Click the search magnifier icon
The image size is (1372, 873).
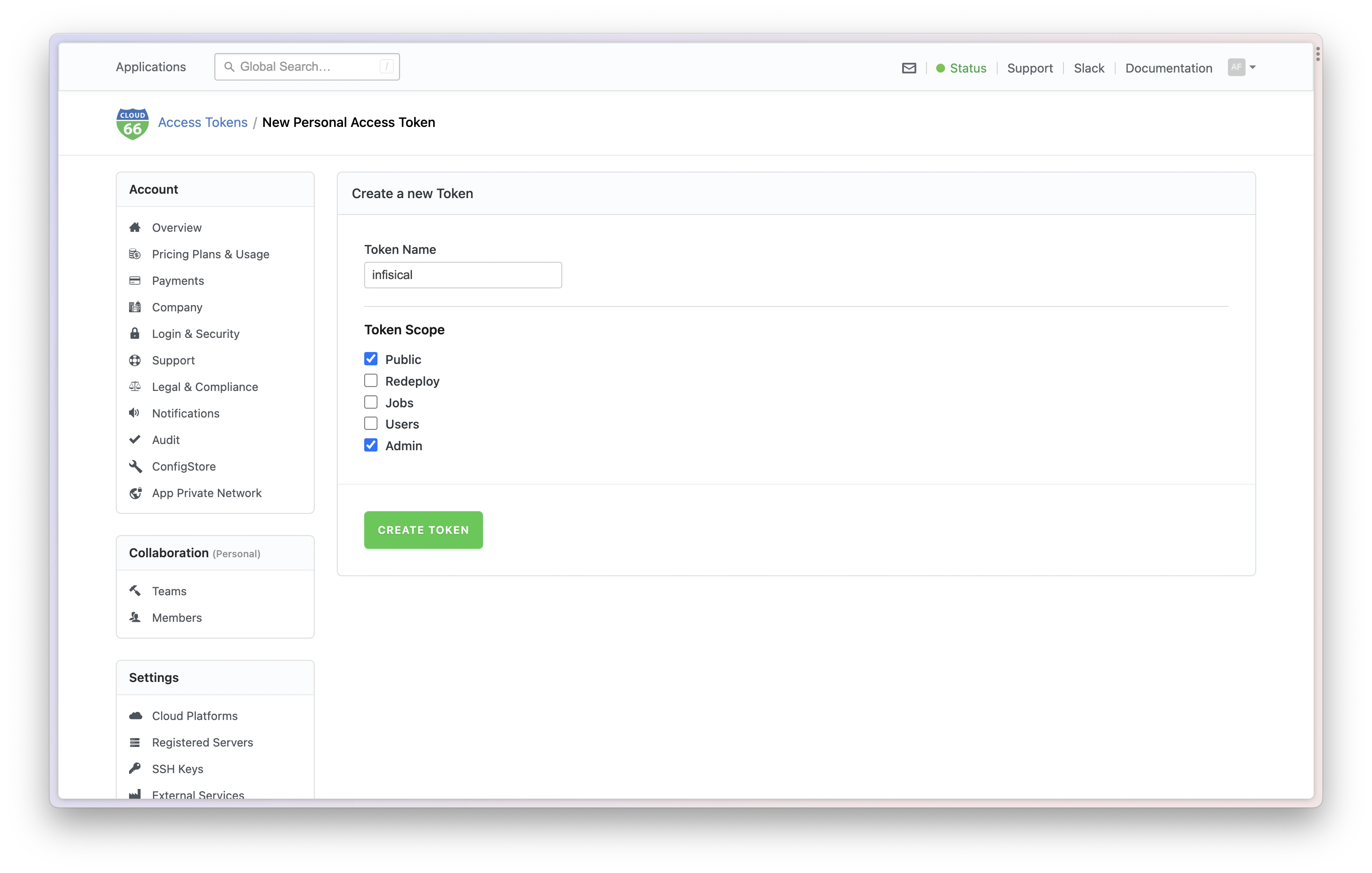229,67
